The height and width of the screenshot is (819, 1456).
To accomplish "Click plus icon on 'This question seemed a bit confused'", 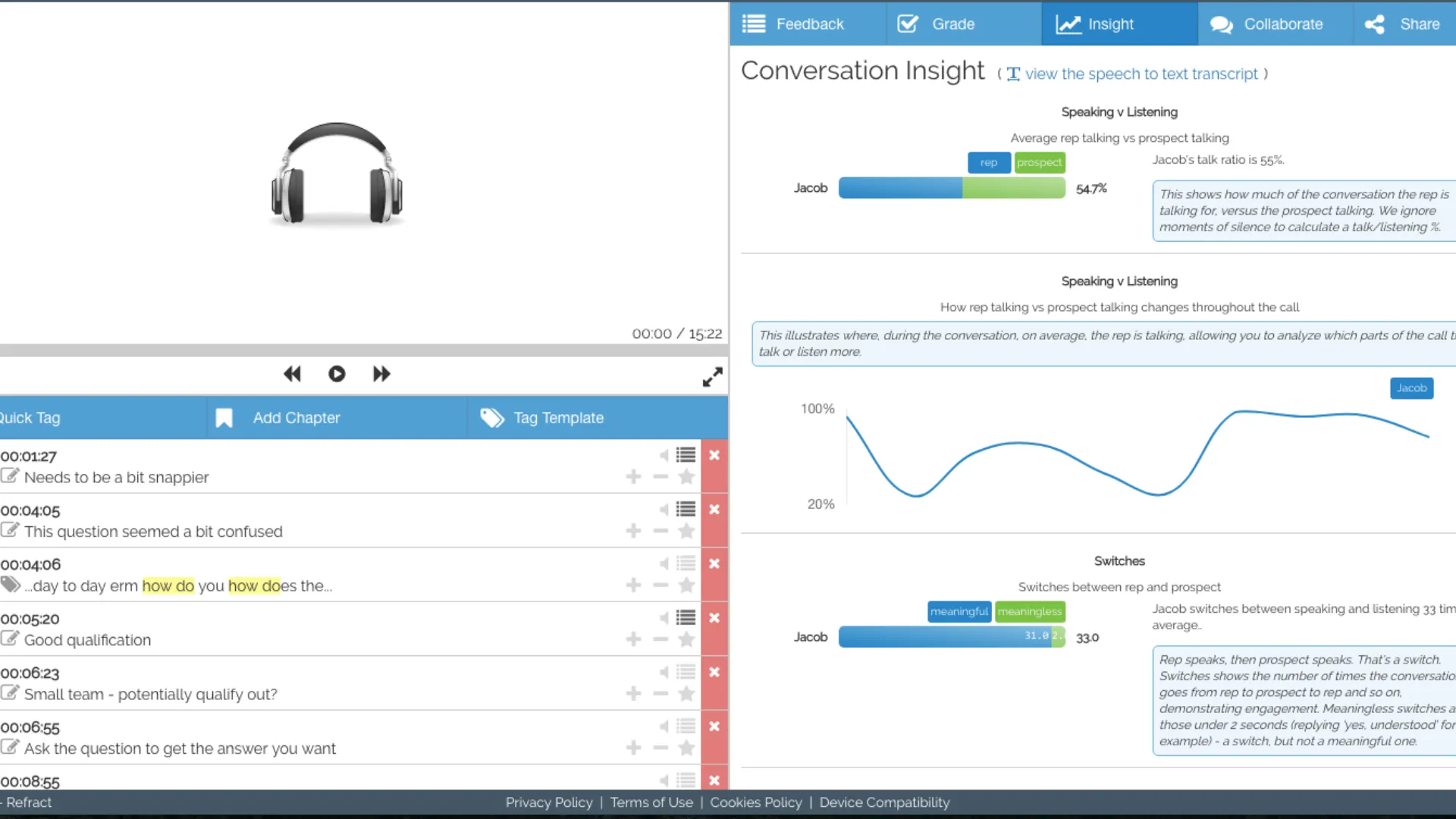I will click(633, 532).
